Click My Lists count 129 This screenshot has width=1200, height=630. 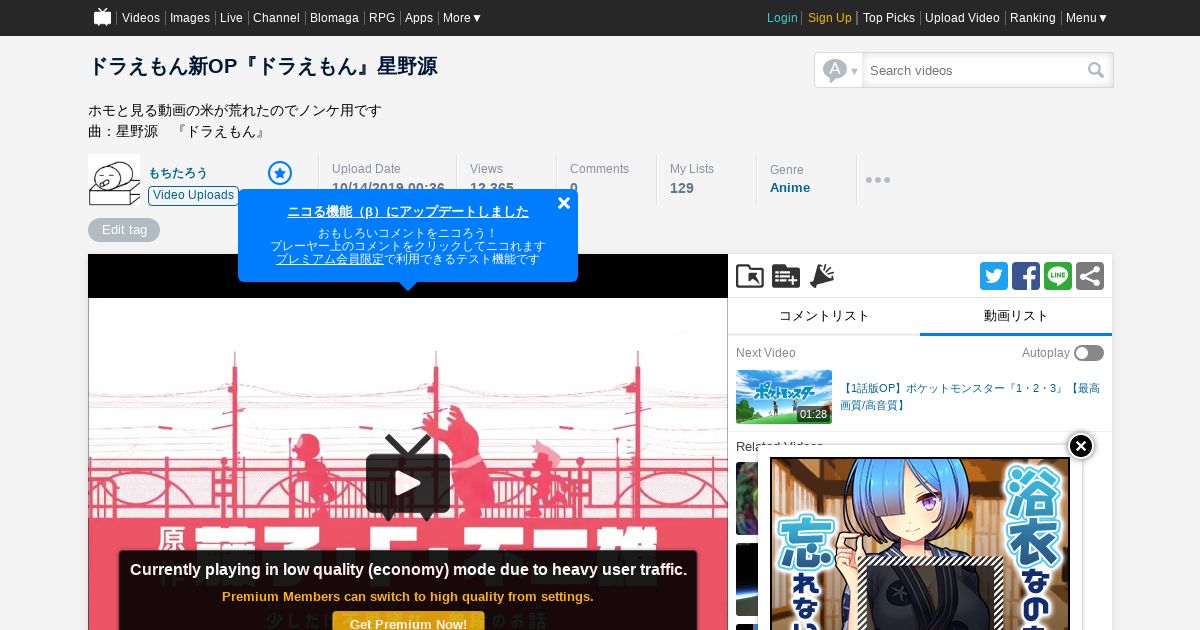tap(682, 188)
